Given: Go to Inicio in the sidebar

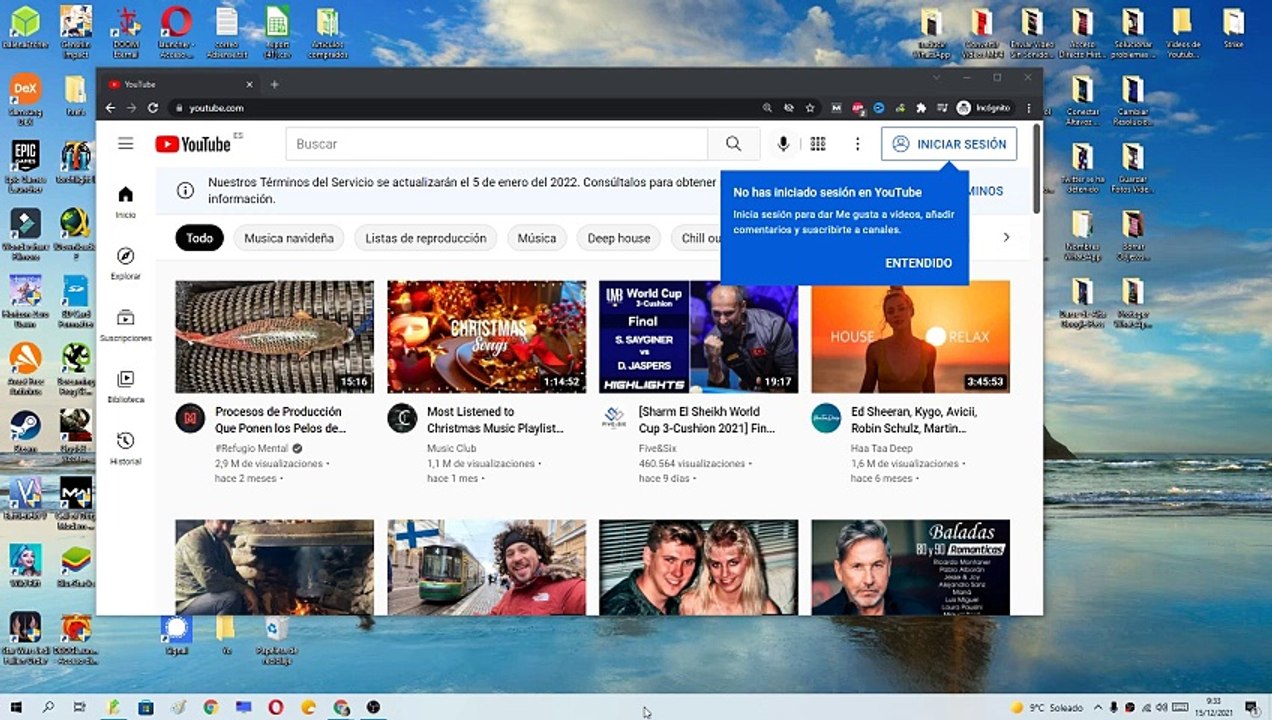Looking at the screenshot, I should (125, 201).
